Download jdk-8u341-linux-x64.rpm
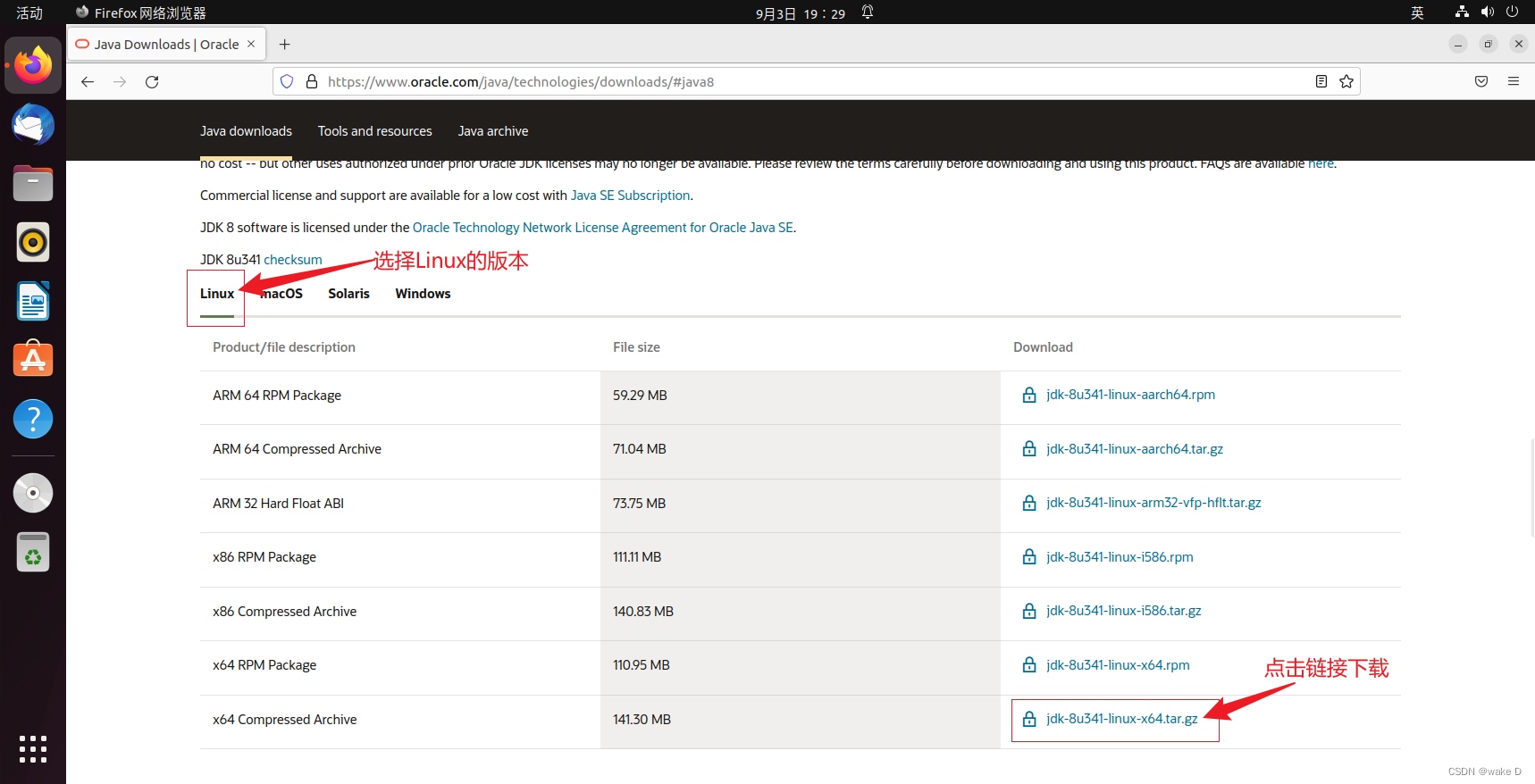The height and width of the screenshot is (784, 1535). (1118, 665)
